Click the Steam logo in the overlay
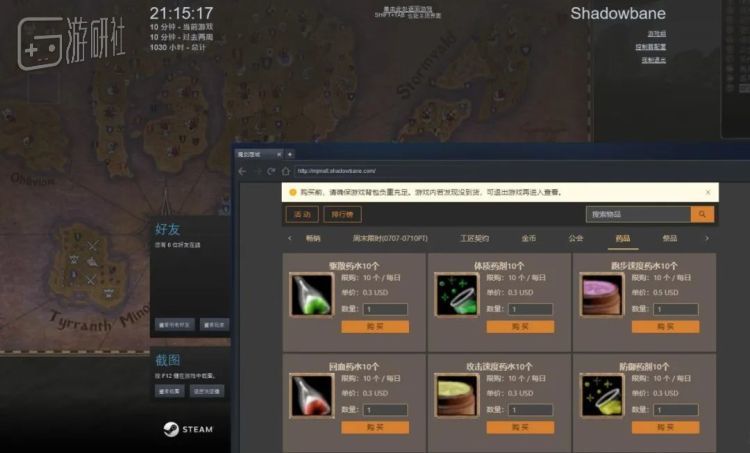Image resolution: width=750 pixels, height=453 pixels. coord(188,429)
